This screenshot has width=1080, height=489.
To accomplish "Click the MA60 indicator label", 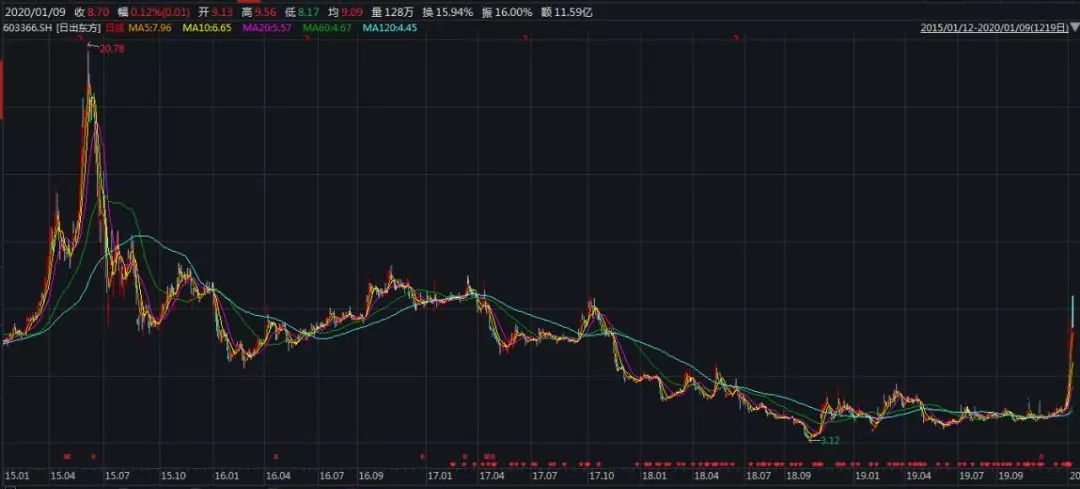I will click(x=327, y=28).
